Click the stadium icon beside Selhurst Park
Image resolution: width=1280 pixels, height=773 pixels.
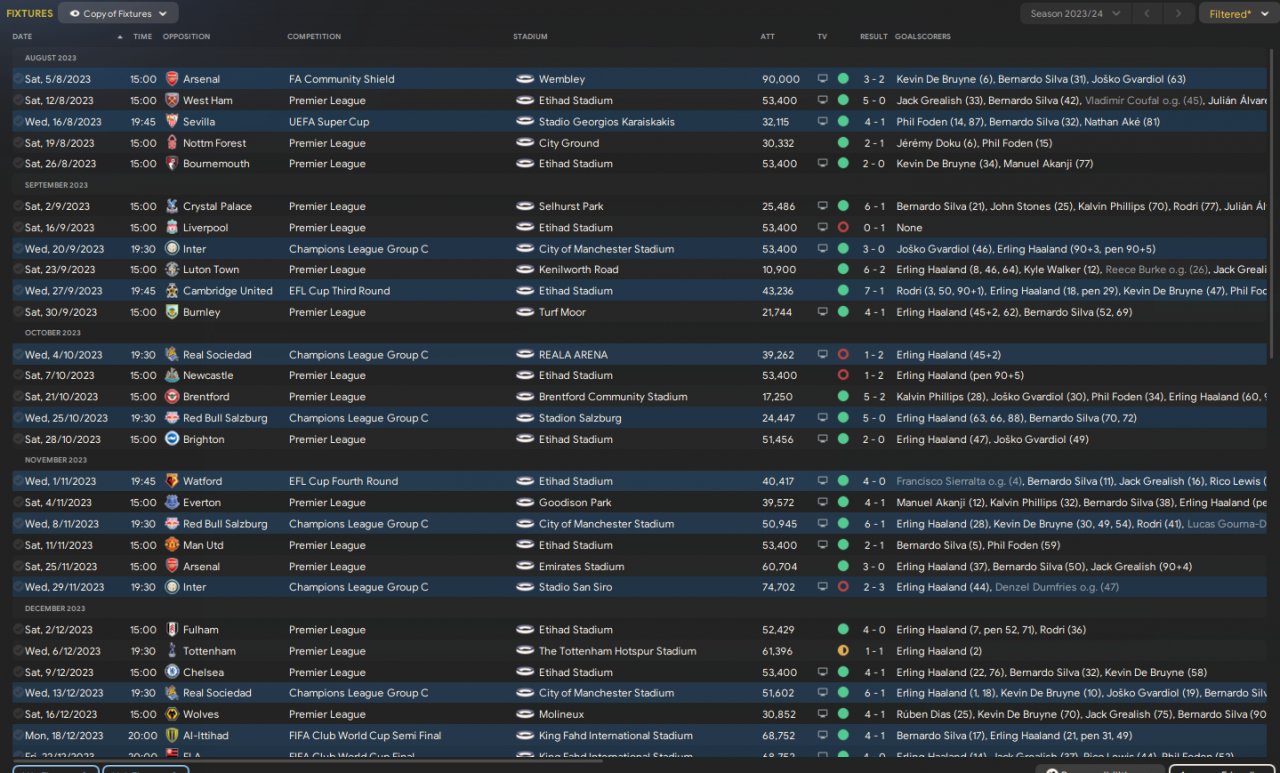click(x=525, y=206)
